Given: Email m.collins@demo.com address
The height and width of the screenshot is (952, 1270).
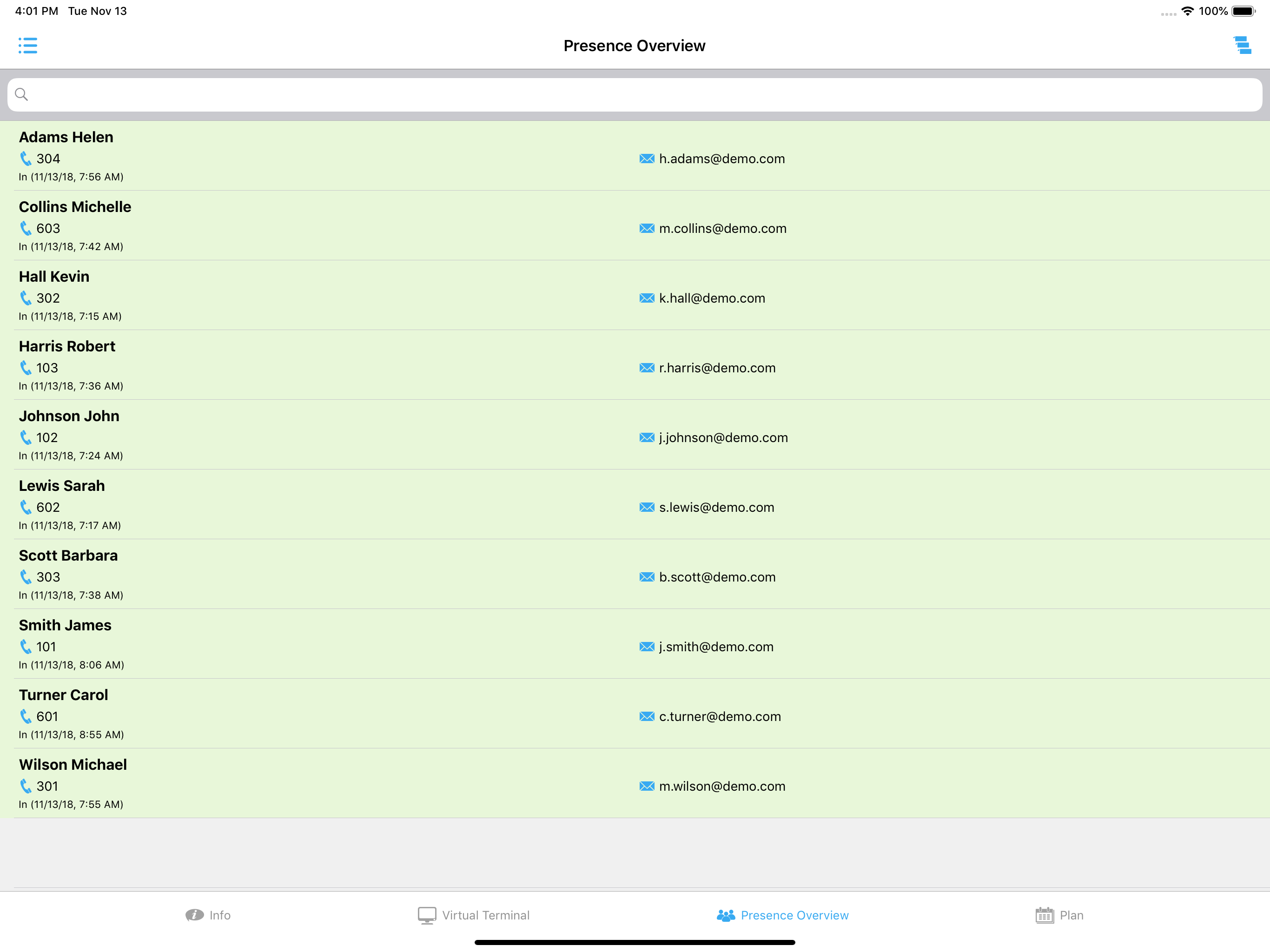Looking at the screenshot, I should [x=723, y=229].
